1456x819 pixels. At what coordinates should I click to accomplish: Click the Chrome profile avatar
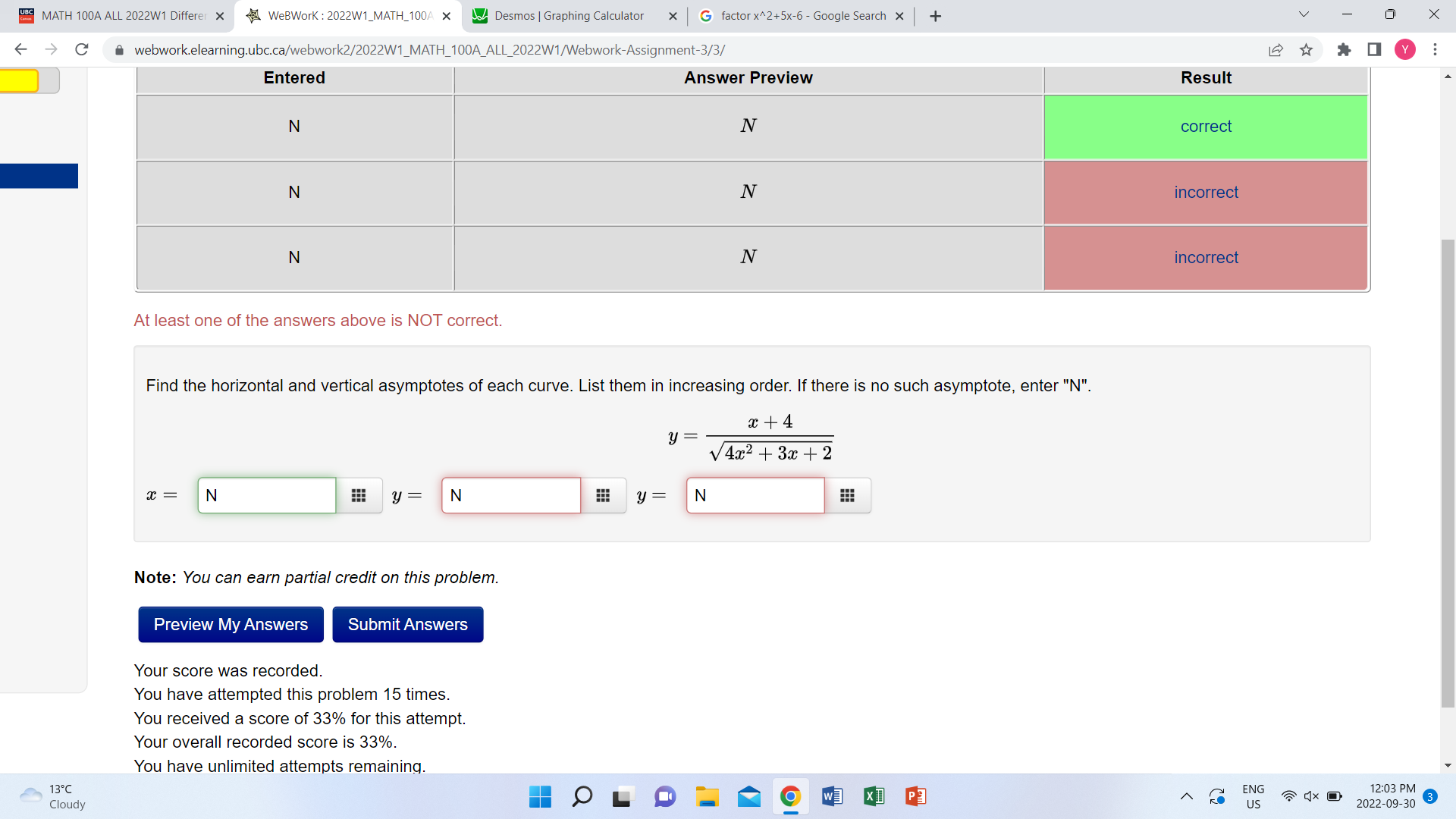[1404, 49]
